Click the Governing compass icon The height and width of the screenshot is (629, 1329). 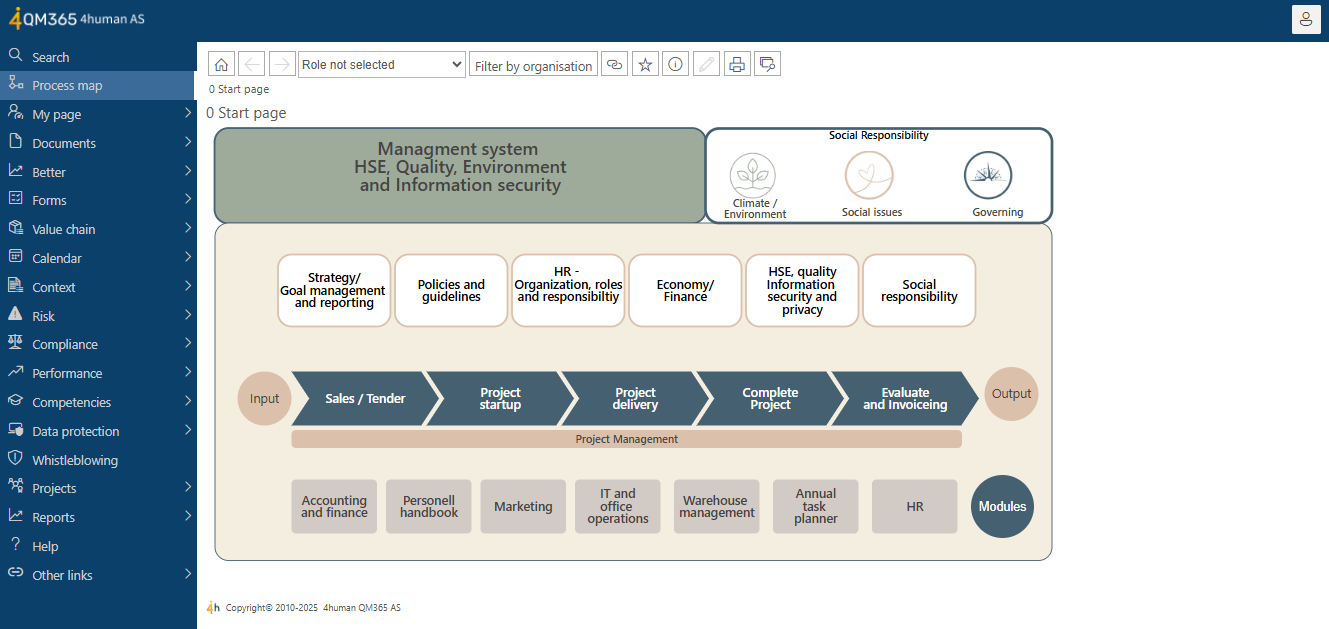point(988,175)
